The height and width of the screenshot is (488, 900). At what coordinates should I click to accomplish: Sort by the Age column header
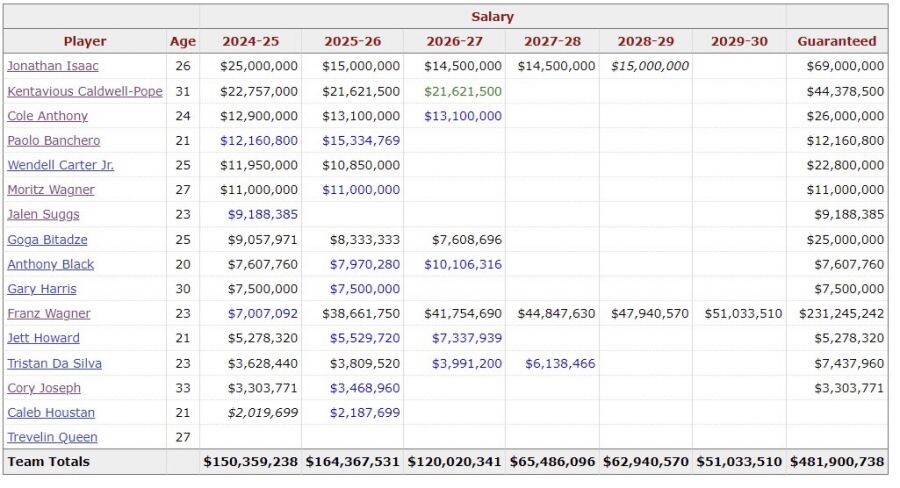183,41
